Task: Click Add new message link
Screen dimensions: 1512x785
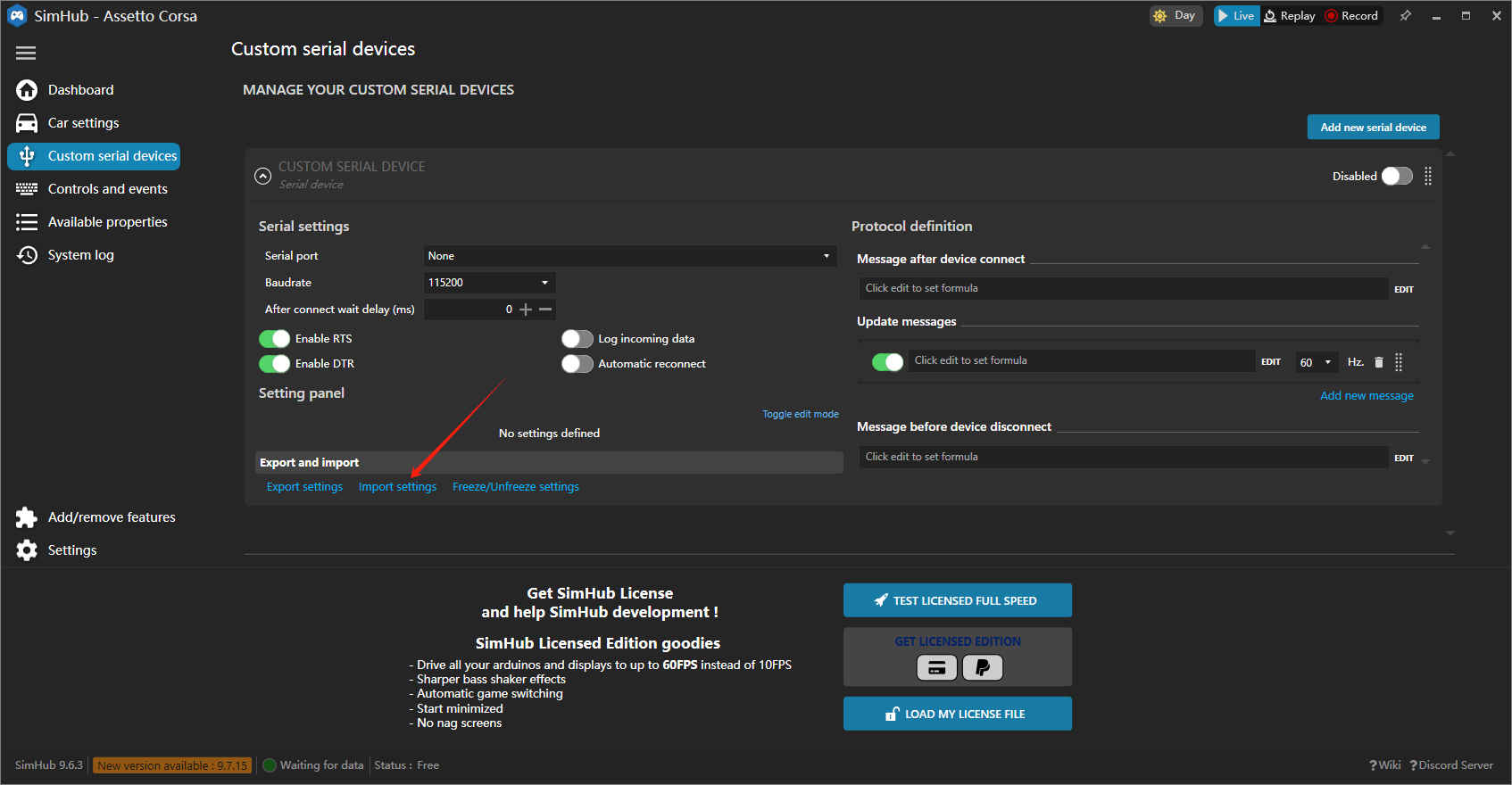Action: point(1367,396)
